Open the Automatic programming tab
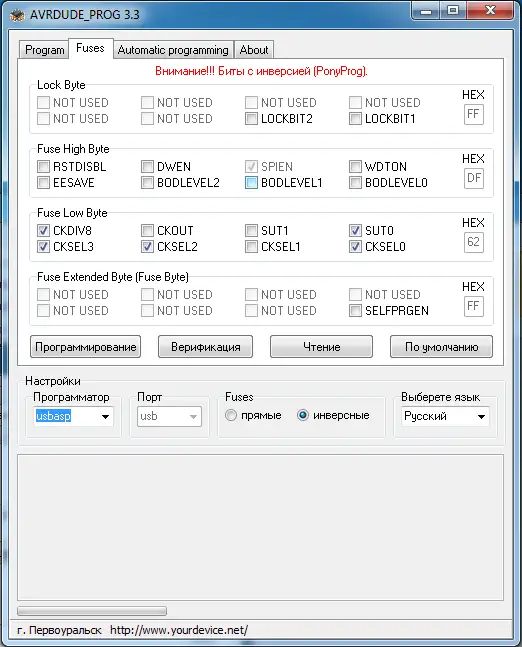 coord(173,50)
